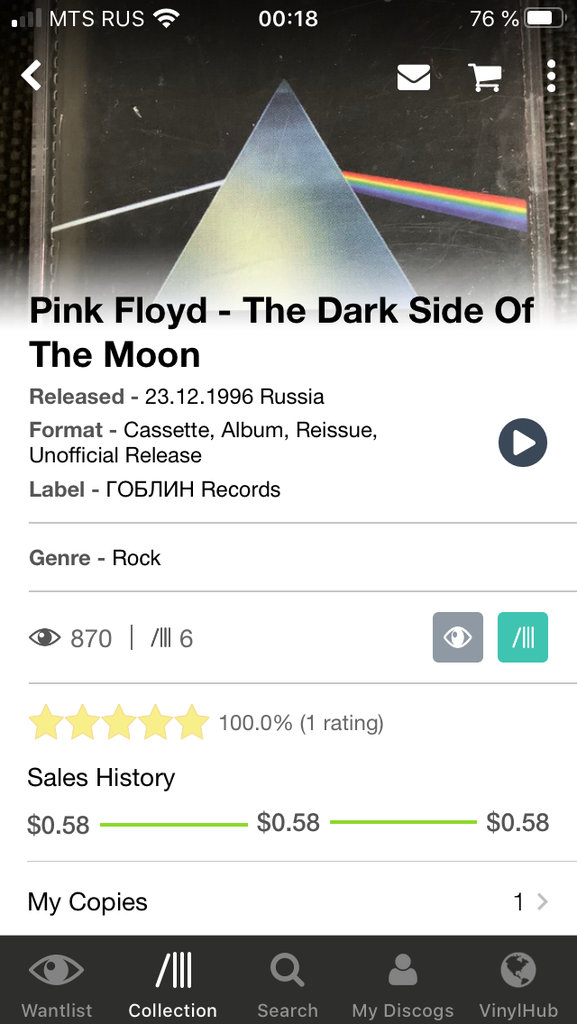This screenshot has height=1024, width=577.
Task: Tap the 870 wants eye counter
Action: pos(70,638)
